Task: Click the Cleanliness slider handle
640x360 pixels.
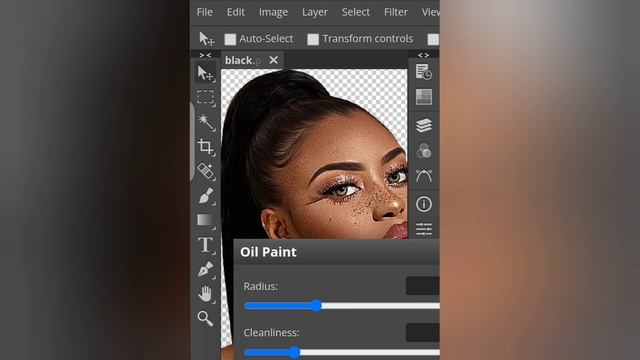Action: (294, 352)
